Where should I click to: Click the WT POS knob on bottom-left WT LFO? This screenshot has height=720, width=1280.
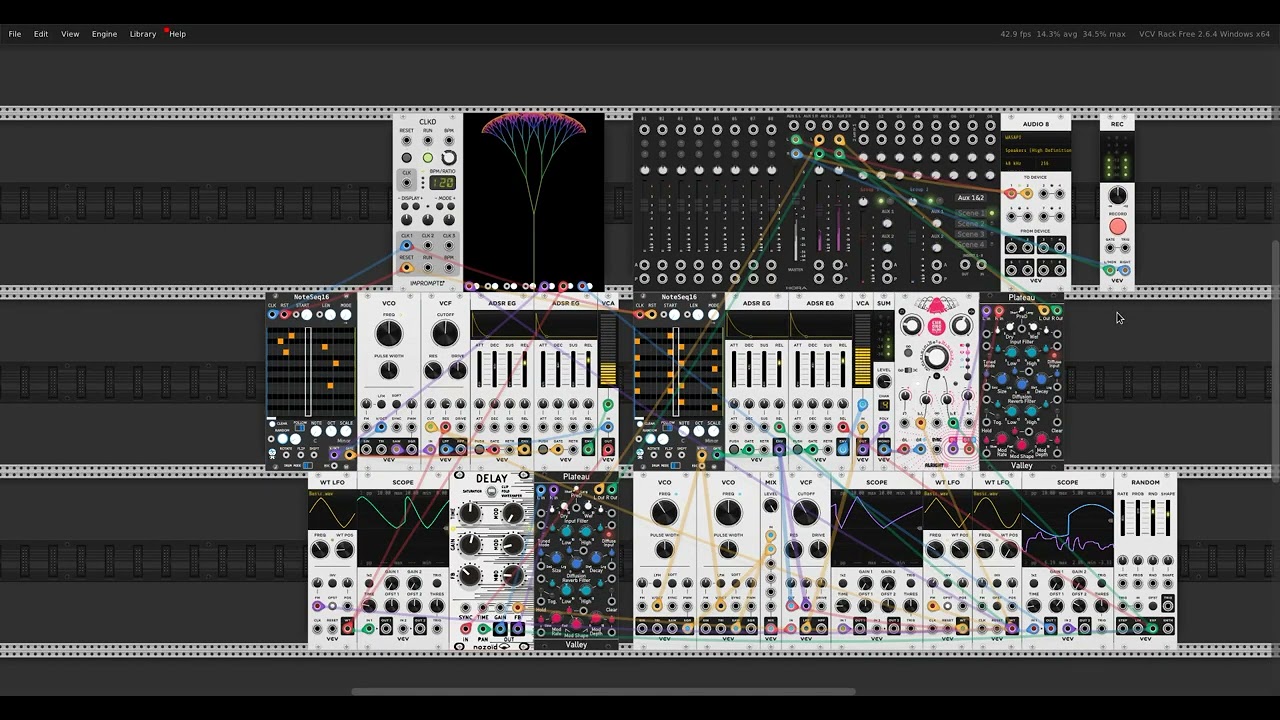tap(344, 550)
